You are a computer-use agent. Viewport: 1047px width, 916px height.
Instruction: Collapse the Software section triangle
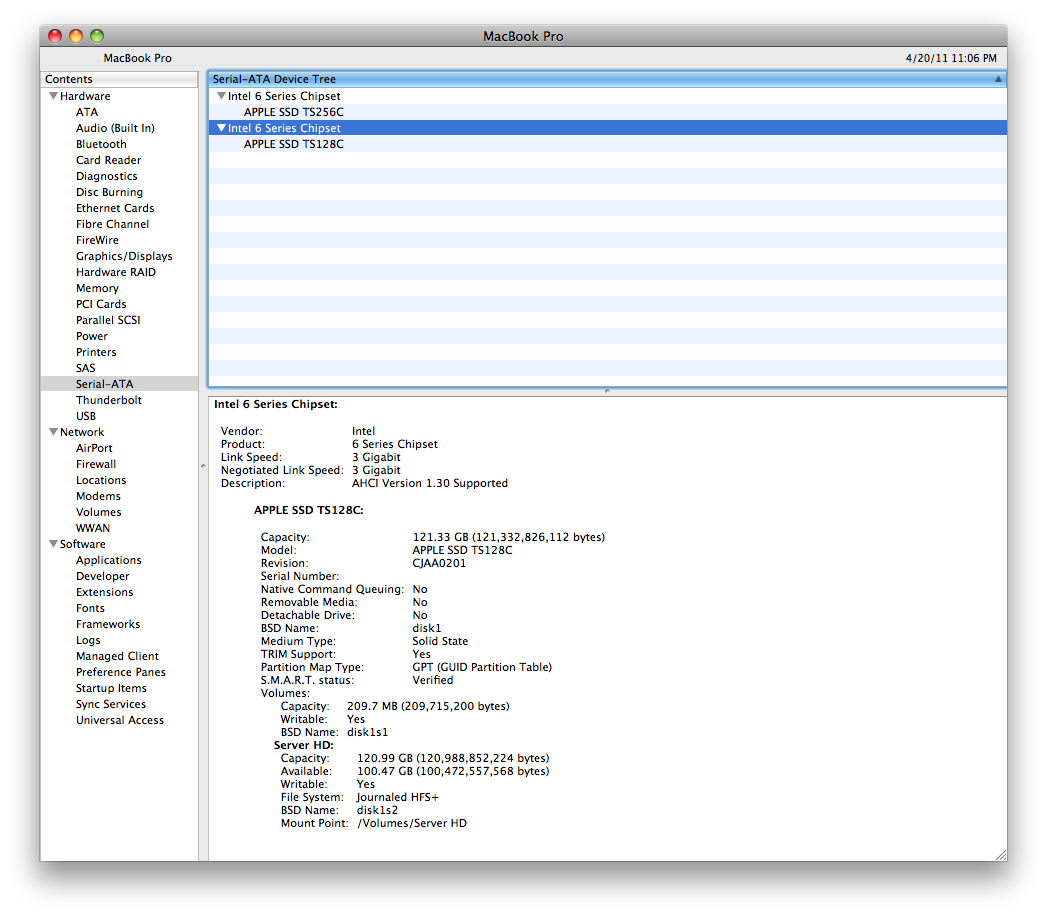[53, 544]
